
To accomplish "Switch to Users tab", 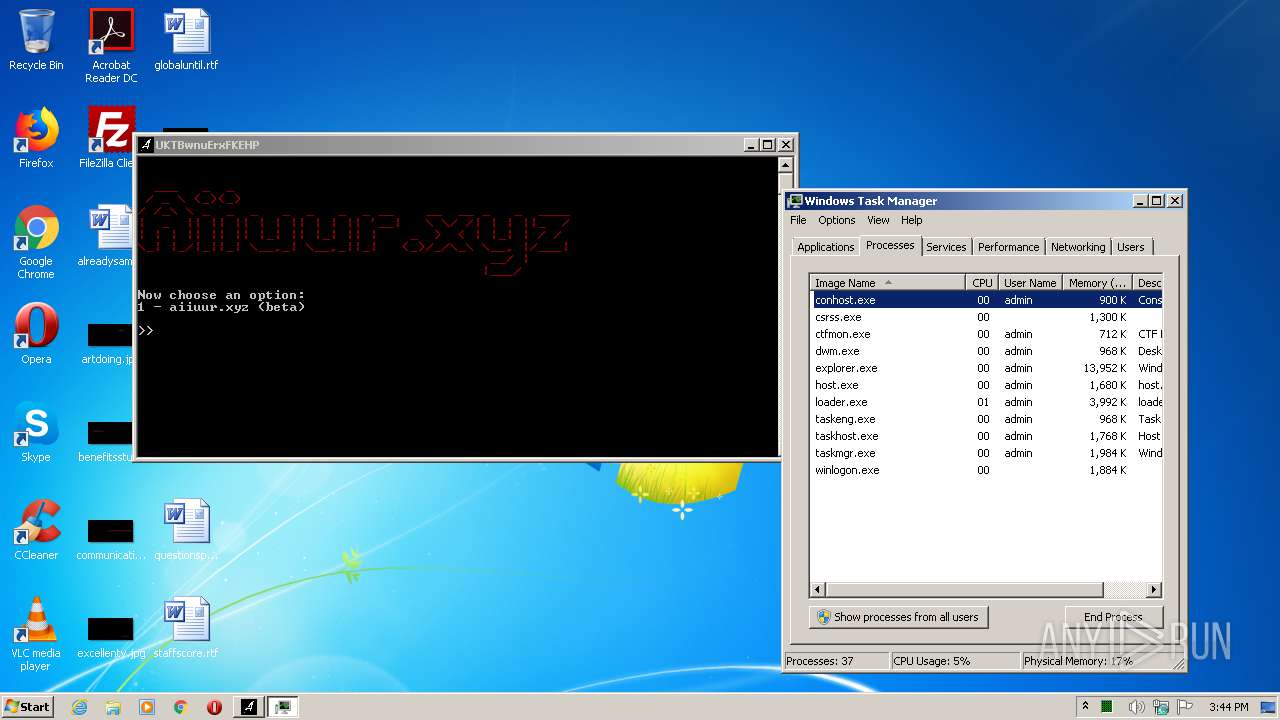I will coord(1131,247).
